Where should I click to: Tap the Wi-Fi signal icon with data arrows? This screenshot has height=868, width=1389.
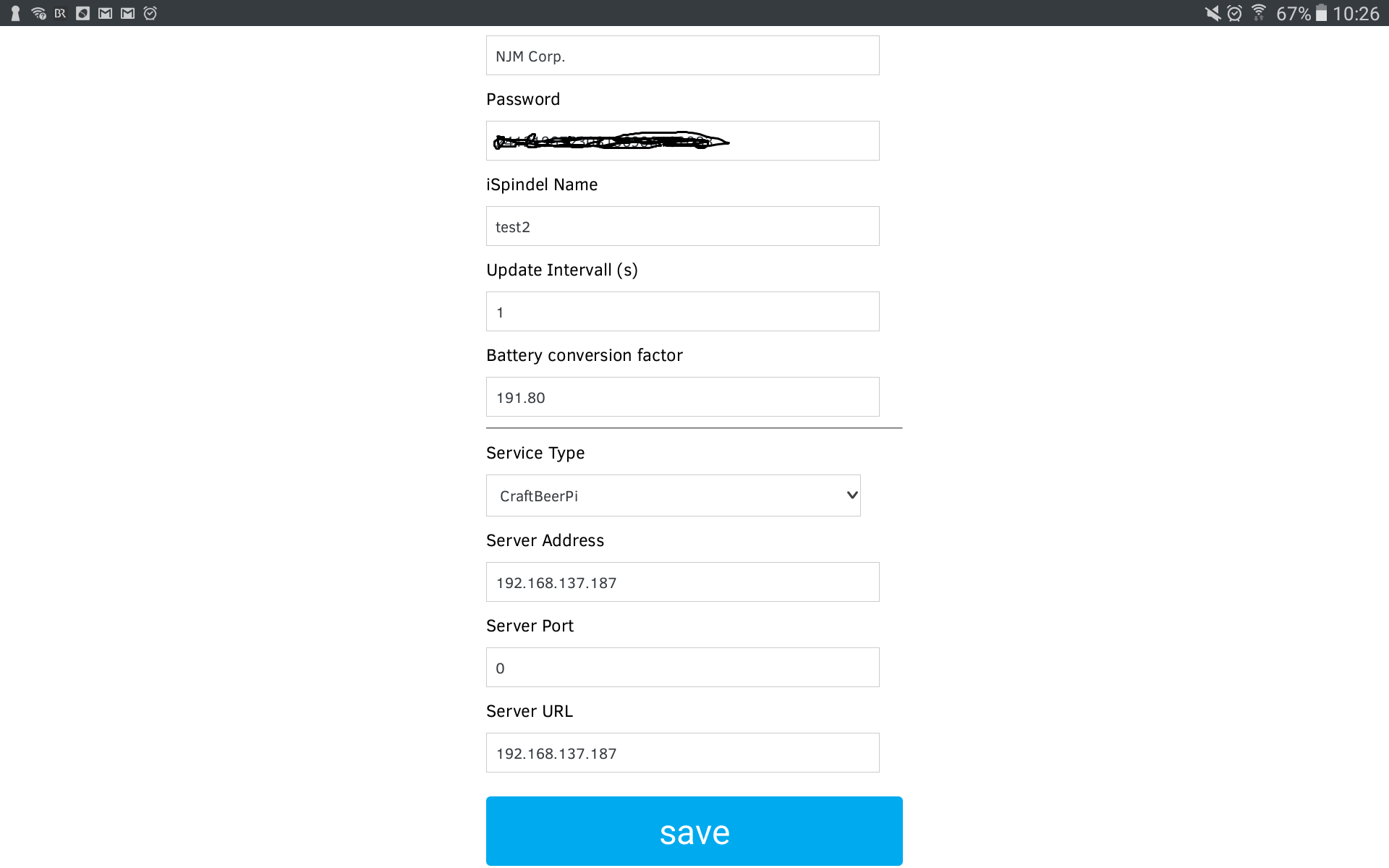[1259, 13]
